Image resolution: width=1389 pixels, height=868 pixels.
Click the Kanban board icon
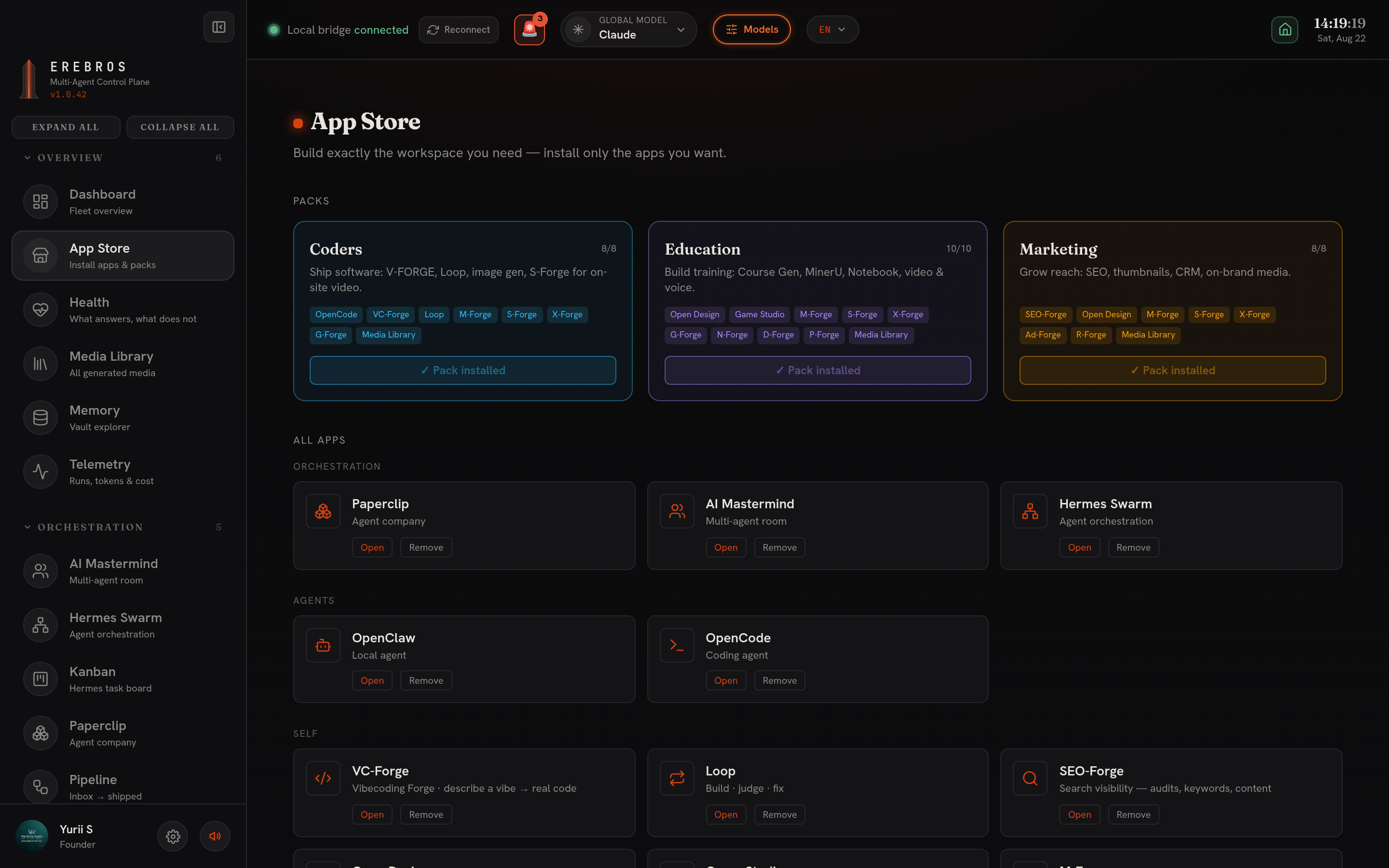[40, 678]
